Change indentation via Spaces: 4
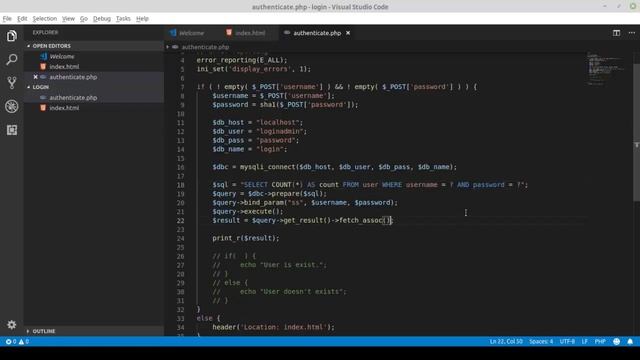 tap(541, 341)
